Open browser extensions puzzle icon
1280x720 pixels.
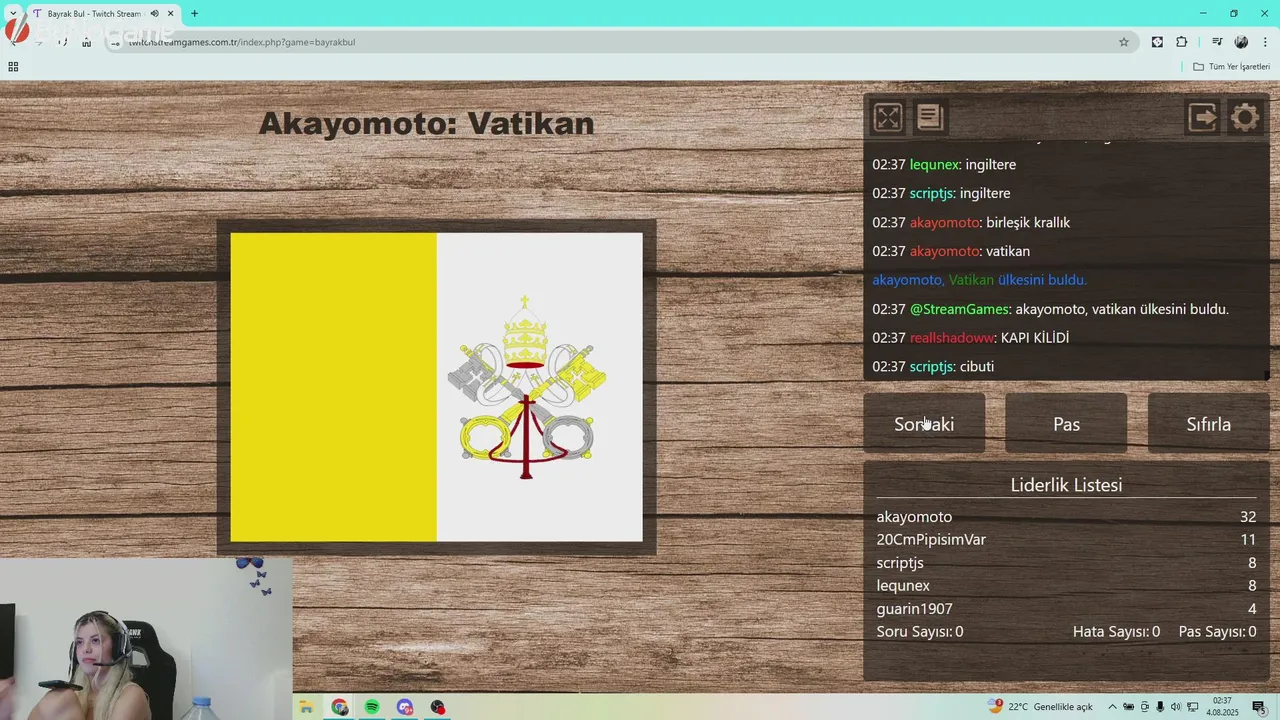pos(1182,42)
